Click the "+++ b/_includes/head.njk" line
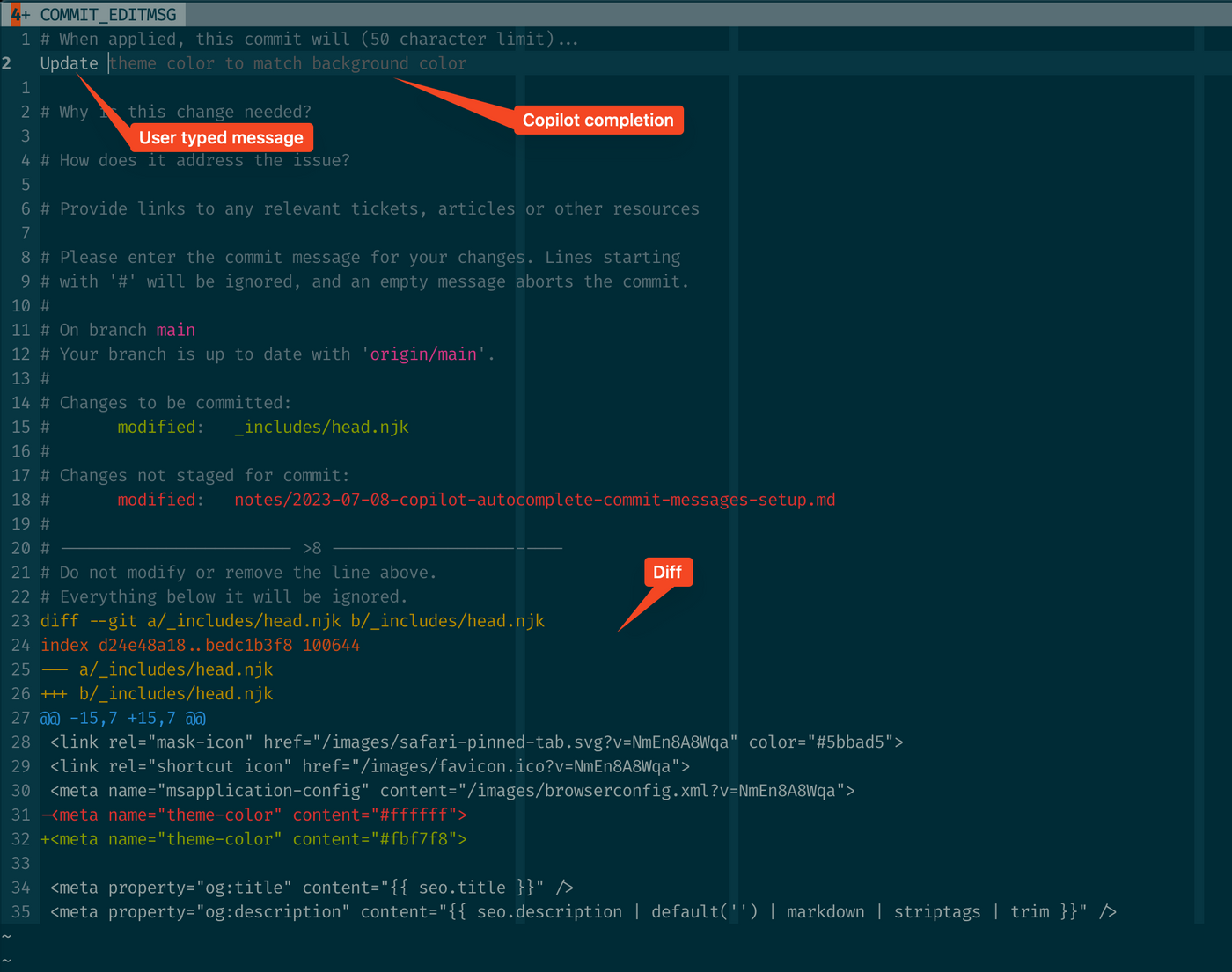Viewport: 1232px width, 972px height. coord(157,694)
